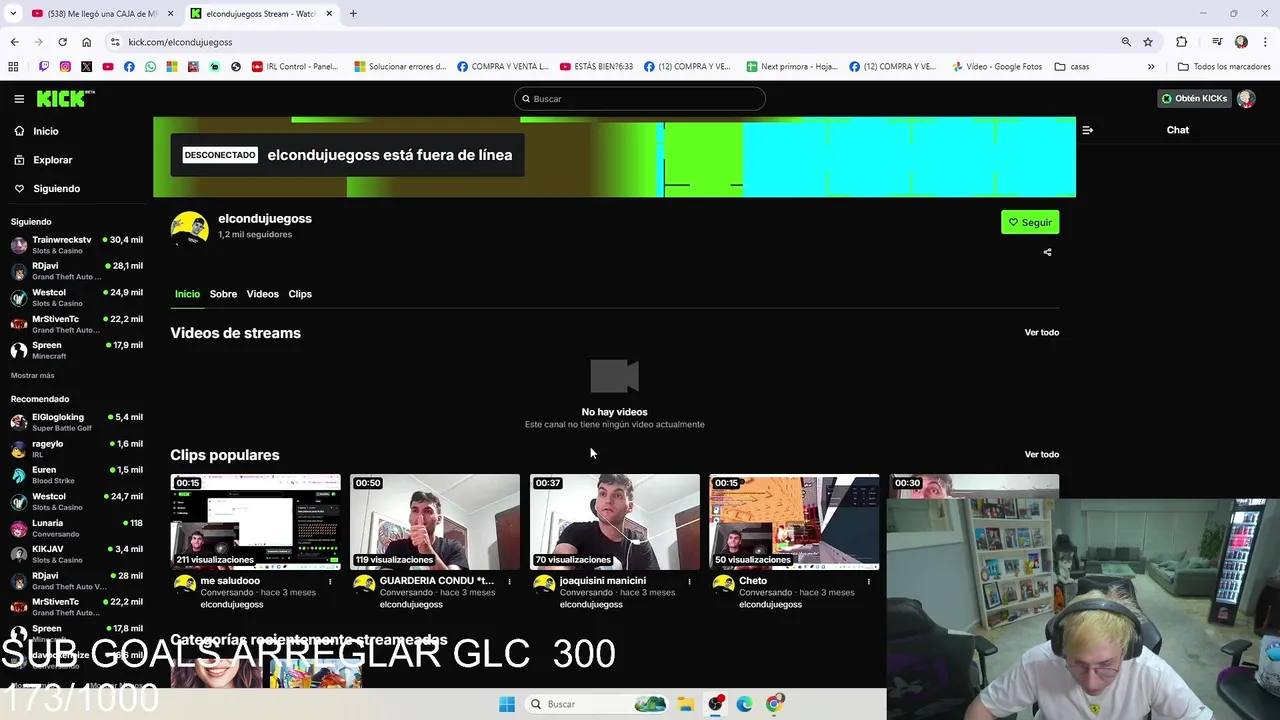Open the browser tab list dropdown
The height and width of the screenshot is (720, 1280).
tap(13, 13)
